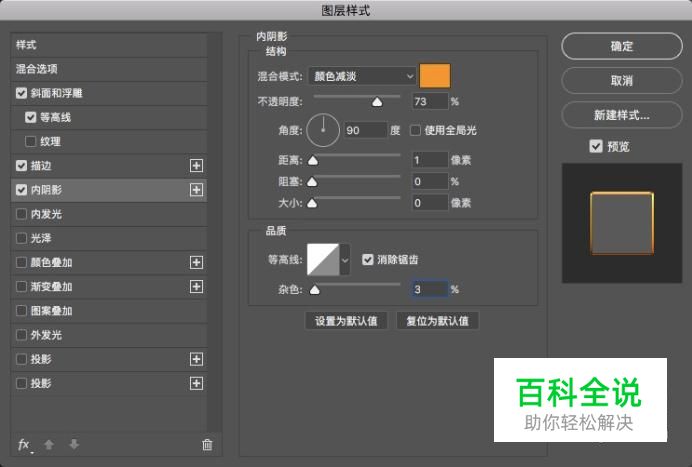The image size is (692, 467).
Task: Move effect down with the down arrow icon
Action: (74, 444)
